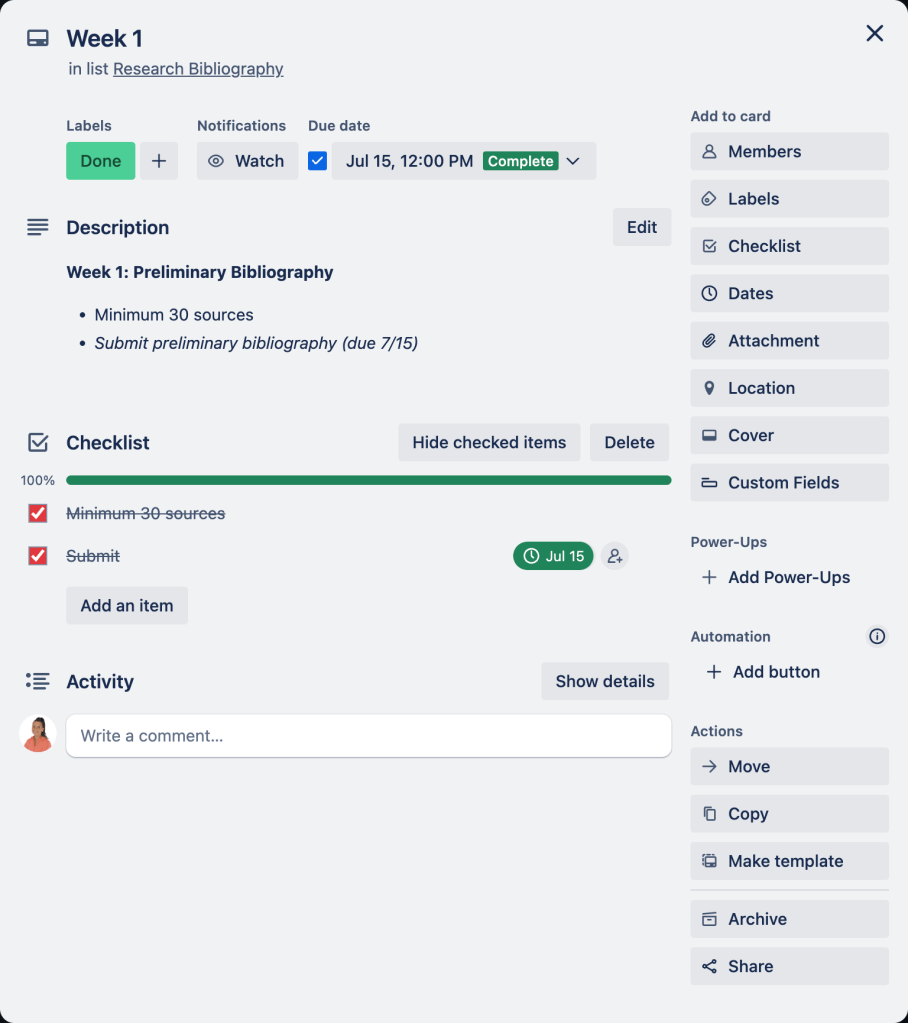Click the Automation info icon
Viewport: 908px width, 1023px height.
click(877, 636)
